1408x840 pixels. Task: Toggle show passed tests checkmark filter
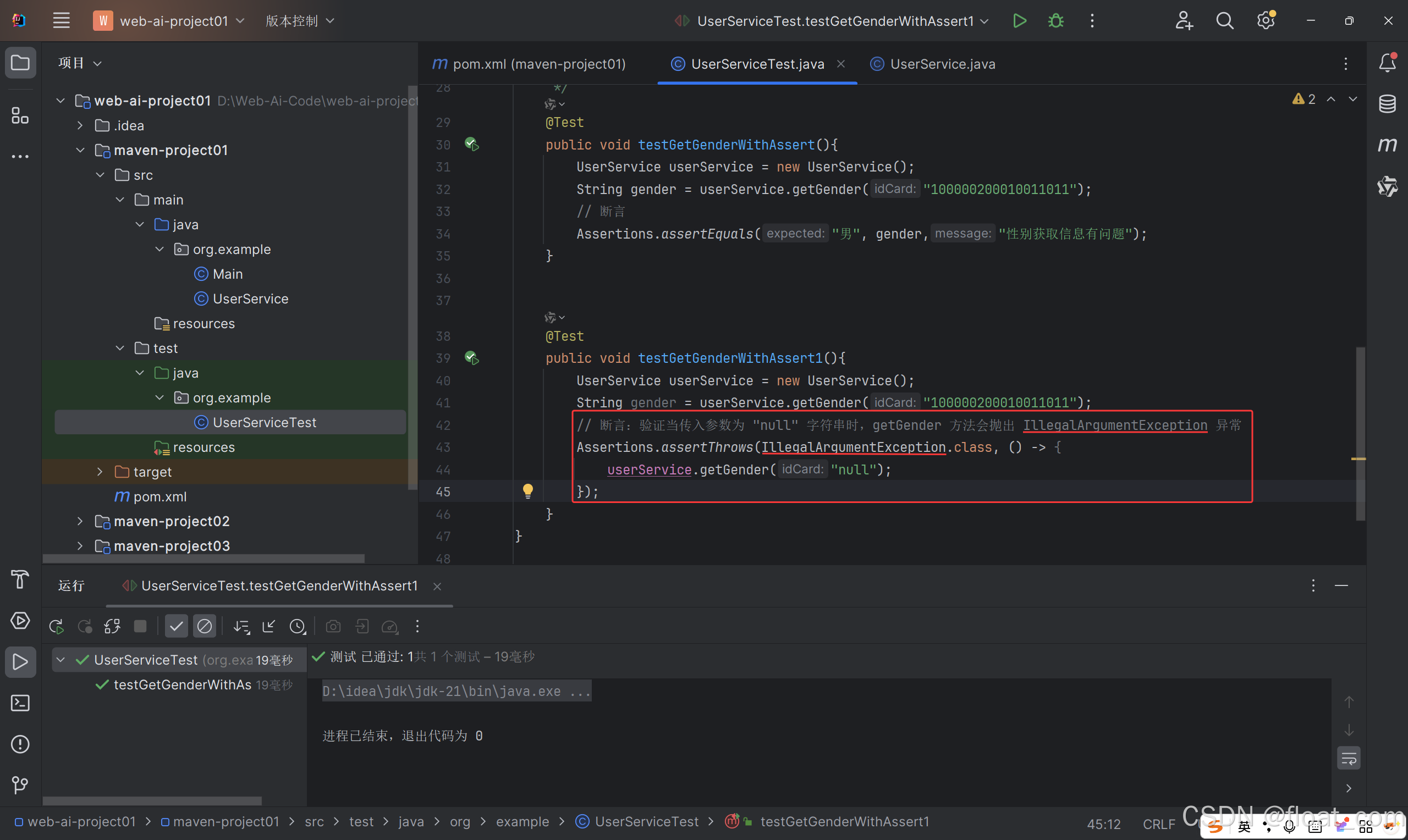[176, 627]
